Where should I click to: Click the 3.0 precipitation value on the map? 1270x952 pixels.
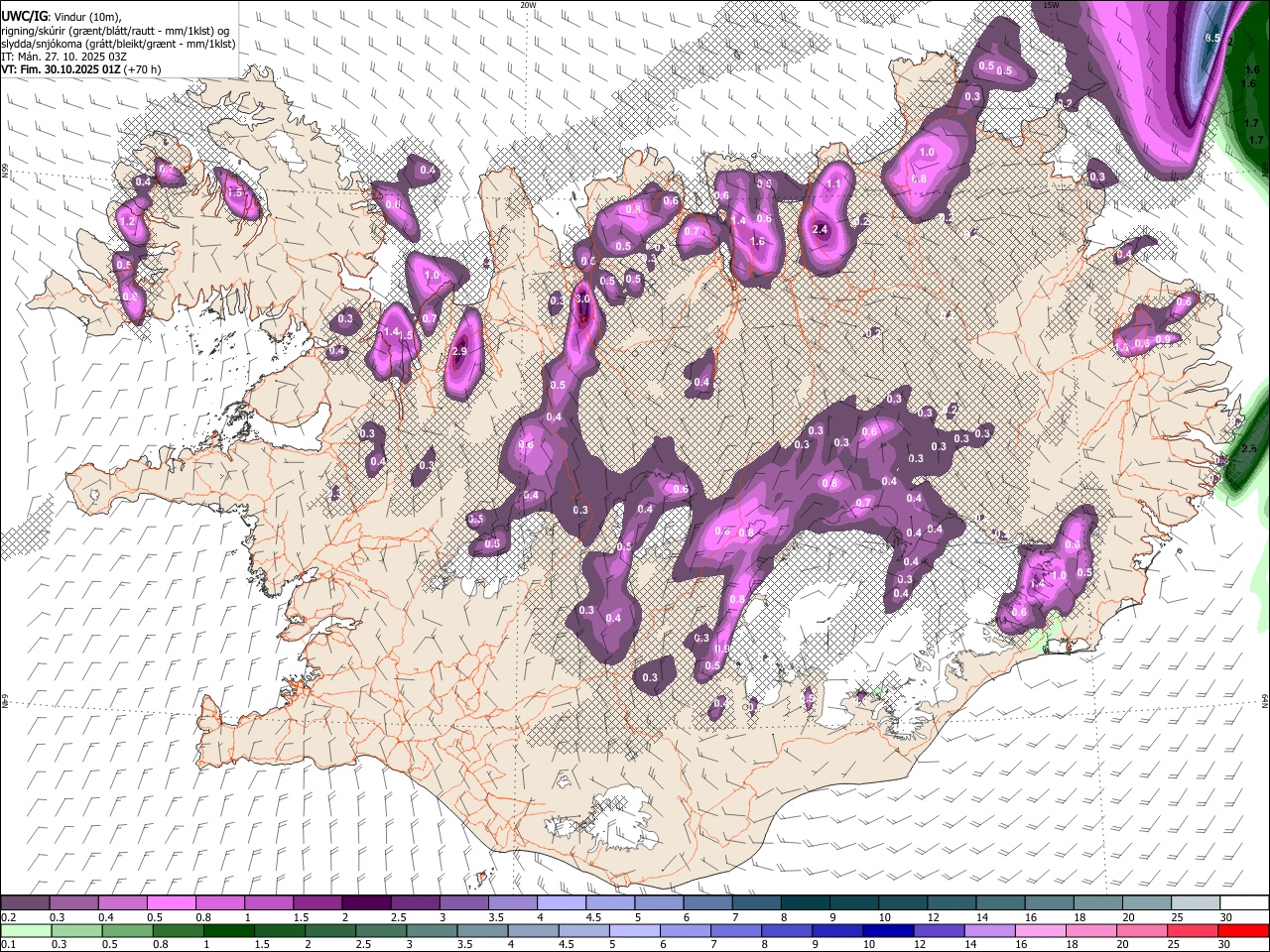(x=582, y=298)
